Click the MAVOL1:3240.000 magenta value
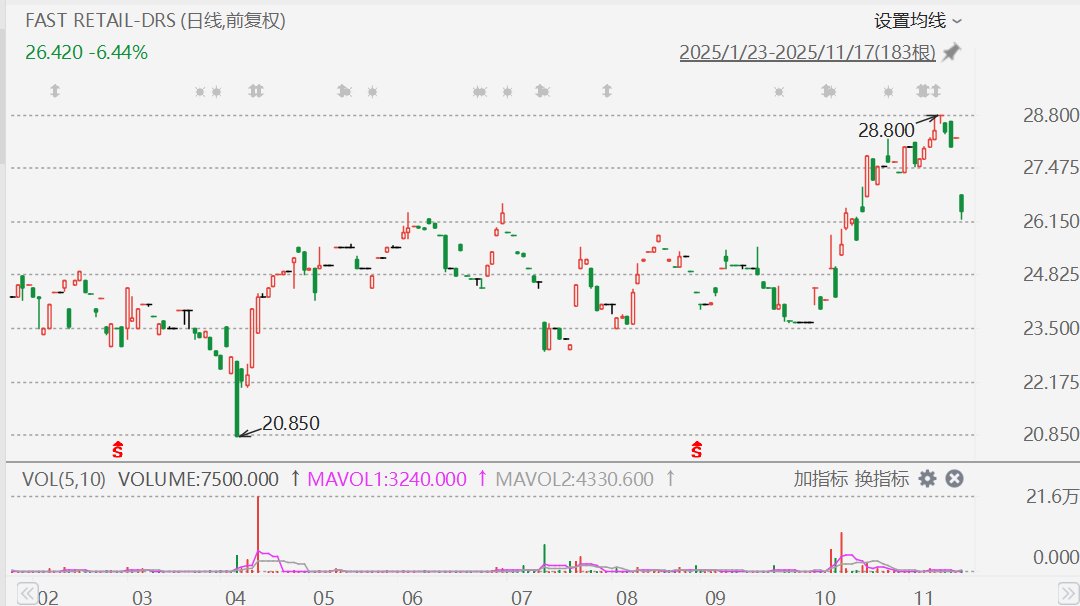 point(386,479)
